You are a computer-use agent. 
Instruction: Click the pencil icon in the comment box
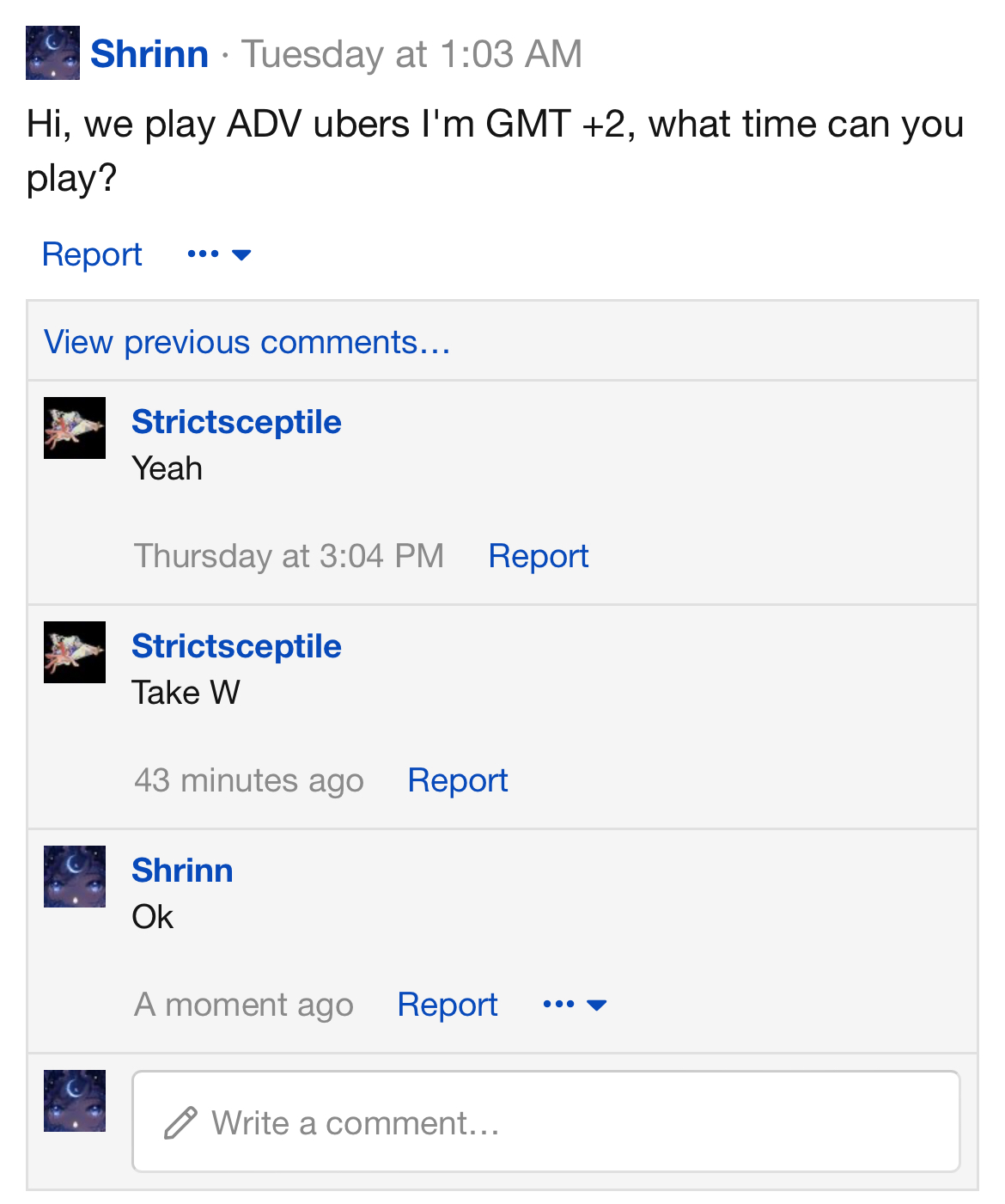point(180,1123)
